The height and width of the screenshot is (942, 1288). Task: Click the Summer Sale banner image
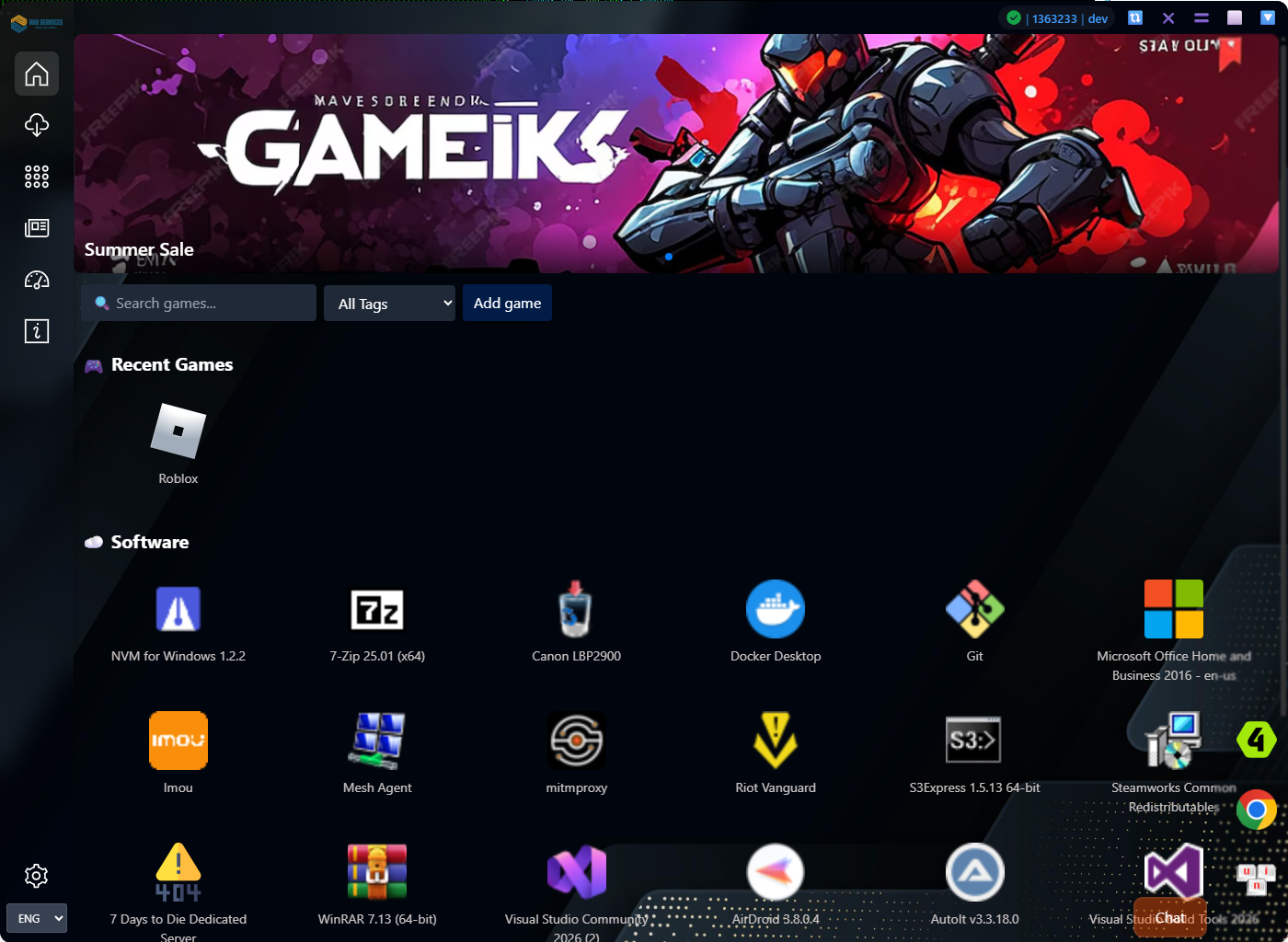click(x=676, y=154)
